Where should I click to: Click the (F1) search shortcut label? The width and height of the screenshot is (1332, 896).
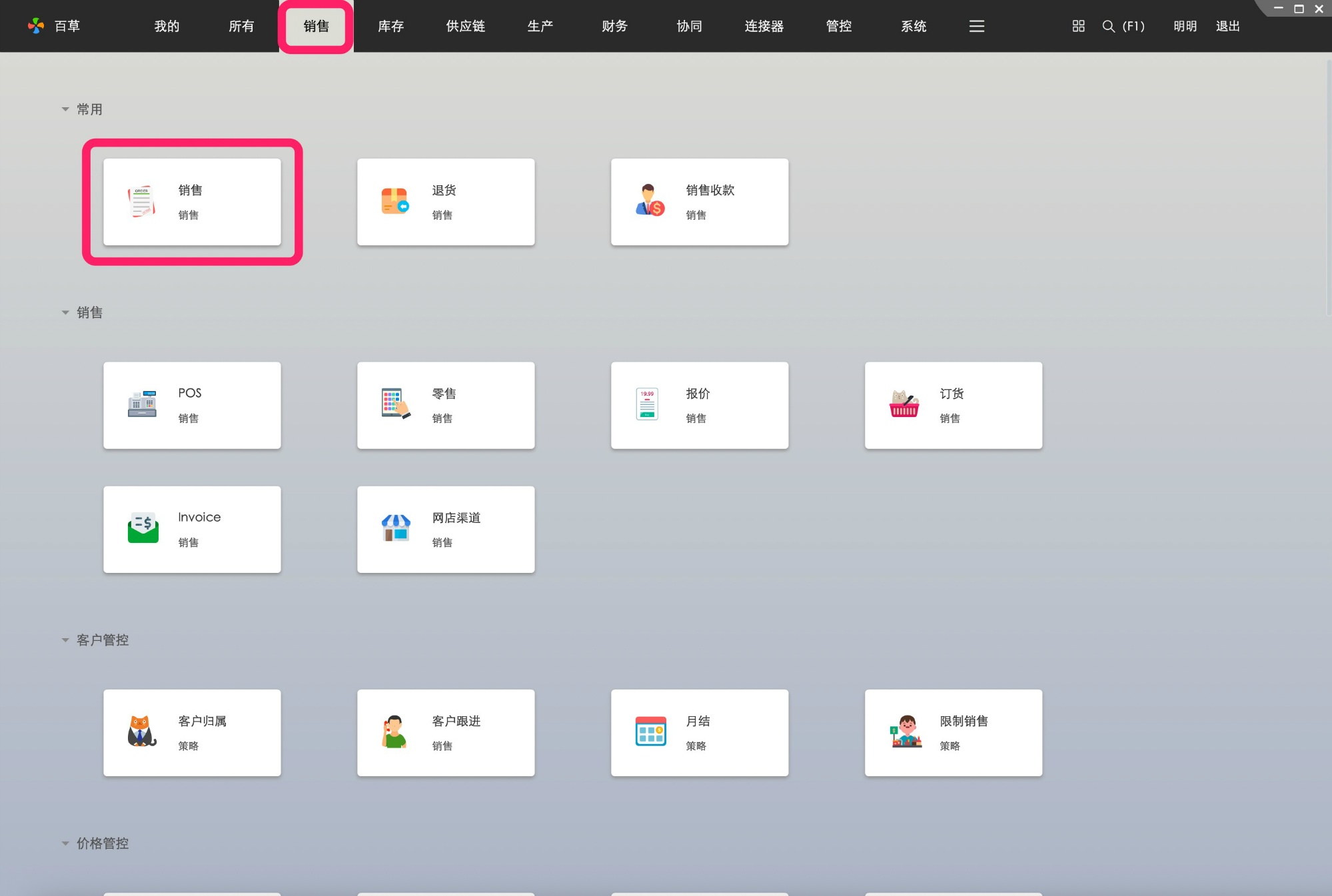coord(1133,26)
